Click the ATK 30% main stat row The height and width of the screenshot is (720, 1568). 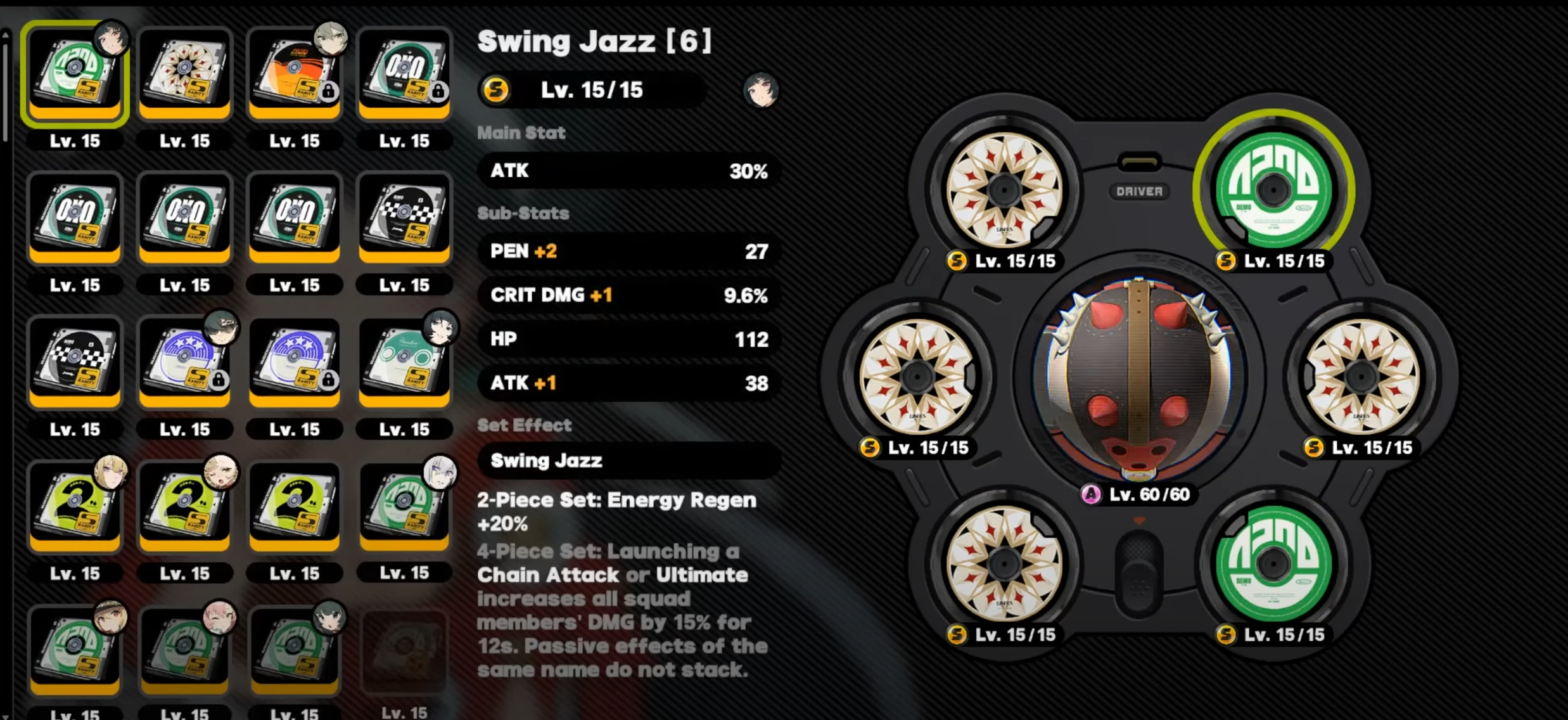point(628,171)
